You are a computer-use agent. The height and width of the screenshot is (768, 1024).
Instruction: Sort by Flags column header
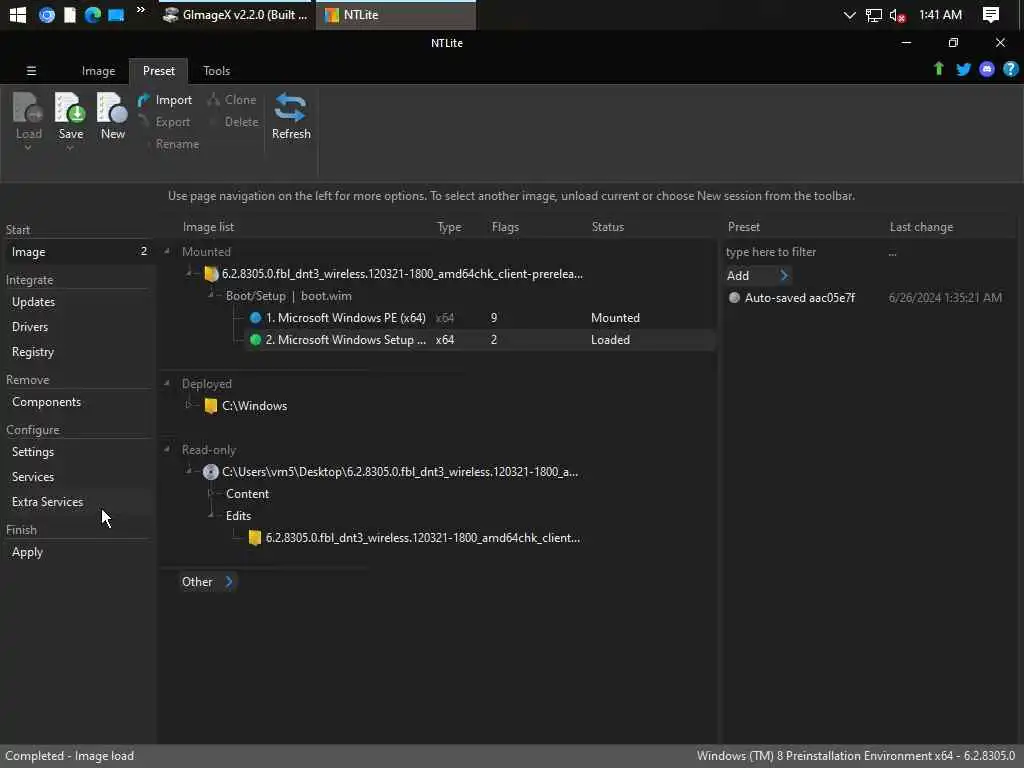(505, 227)
